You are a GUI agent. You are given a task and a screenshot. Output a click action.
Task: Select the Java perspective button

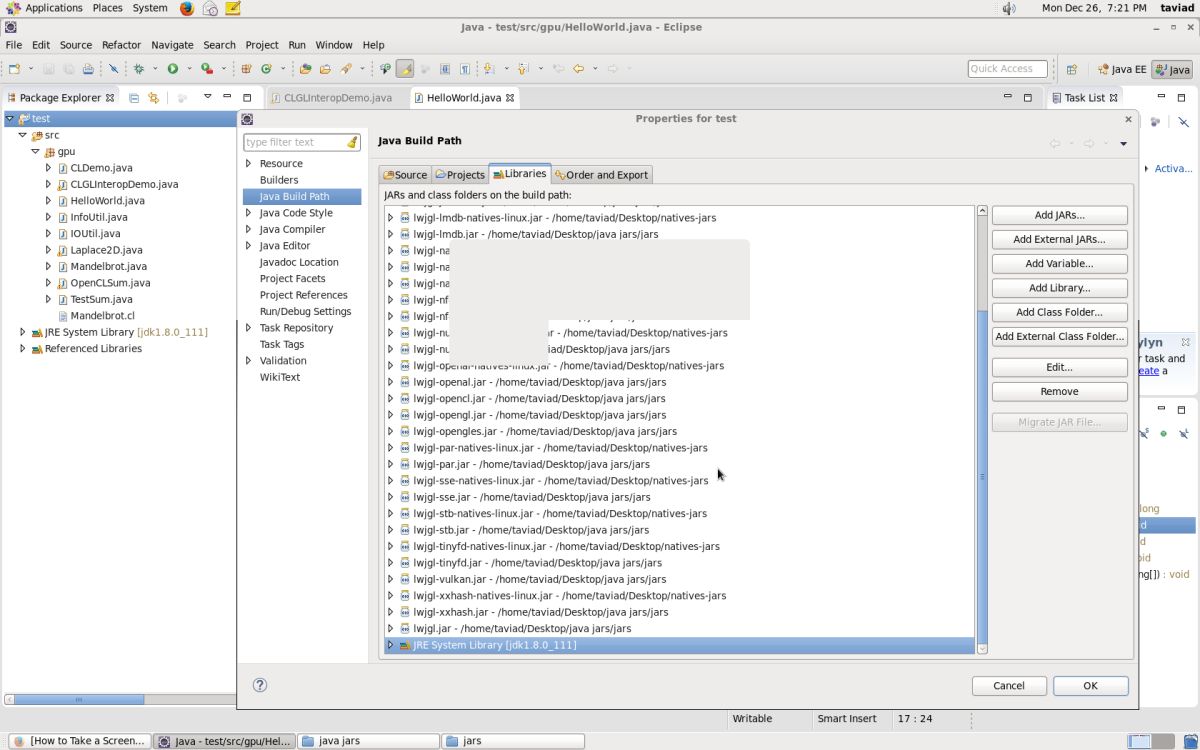tap(1172, 69)
